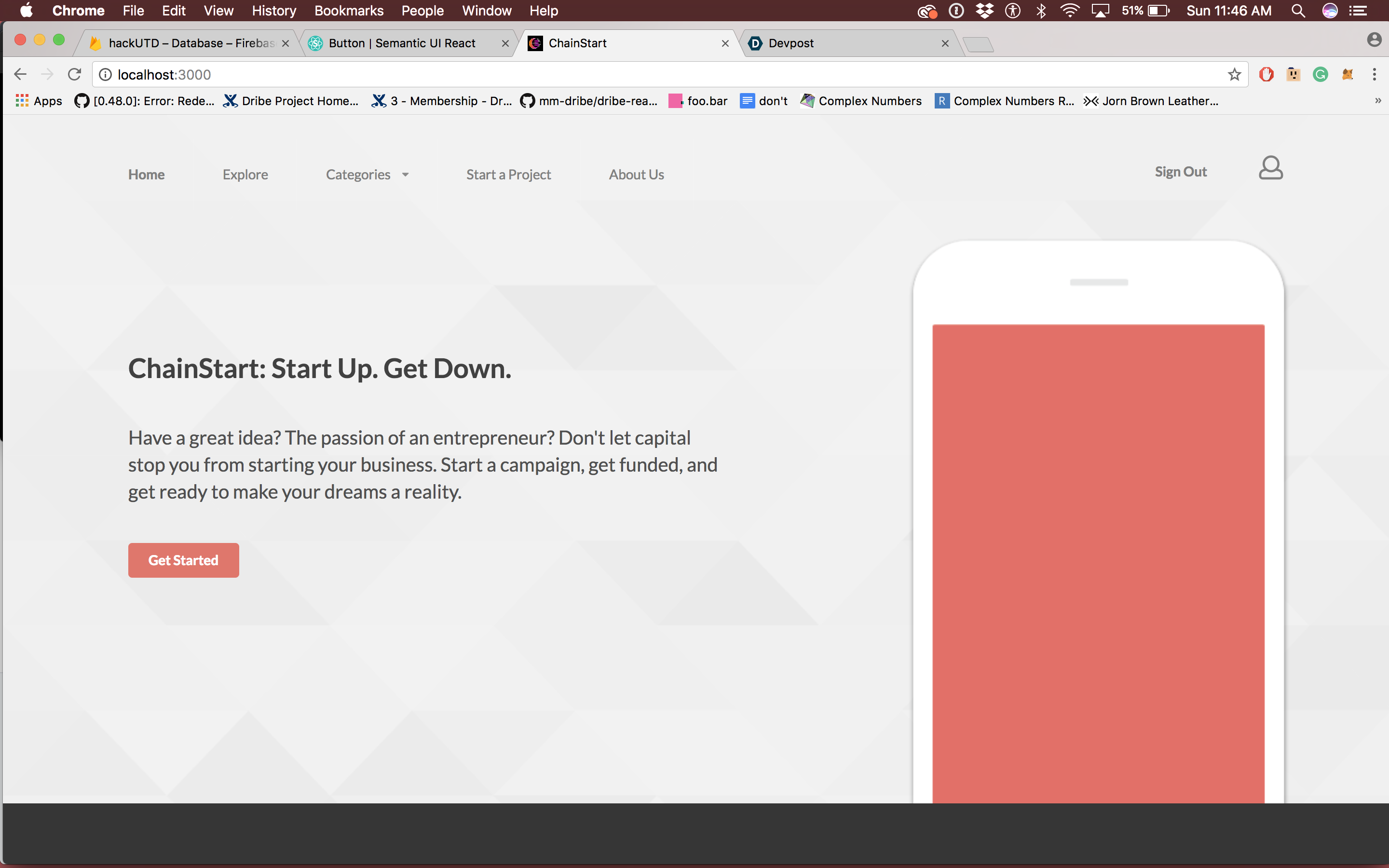Bookmark this page with star icon
This screenshot has width=1389, height=868.
(1234, 75)
